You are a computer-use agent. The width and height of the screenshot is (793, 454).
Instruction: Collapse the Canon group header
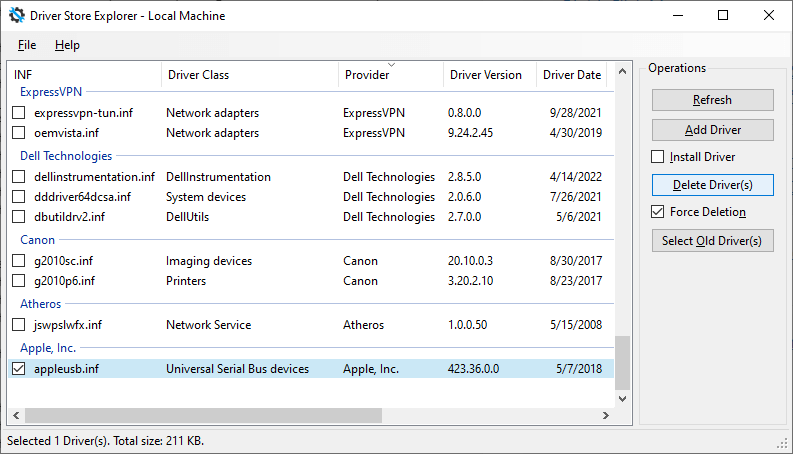coord(37,240)
